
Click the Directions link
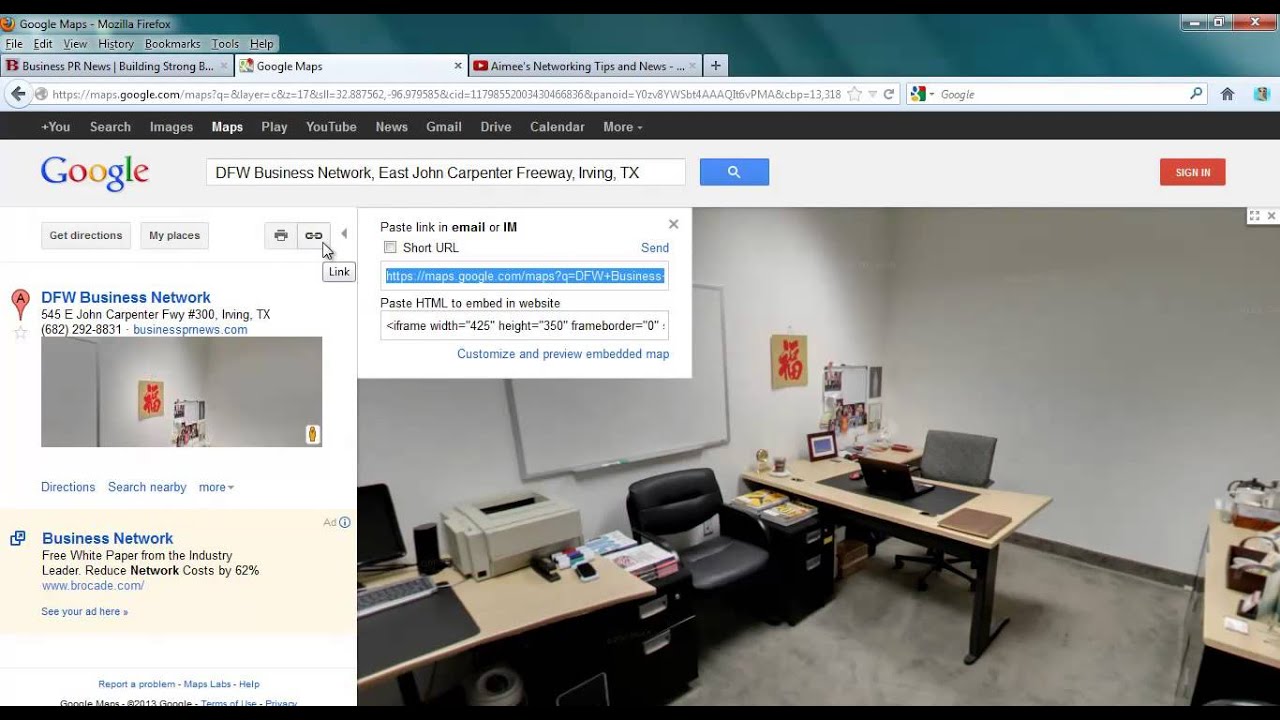point(68,487)
